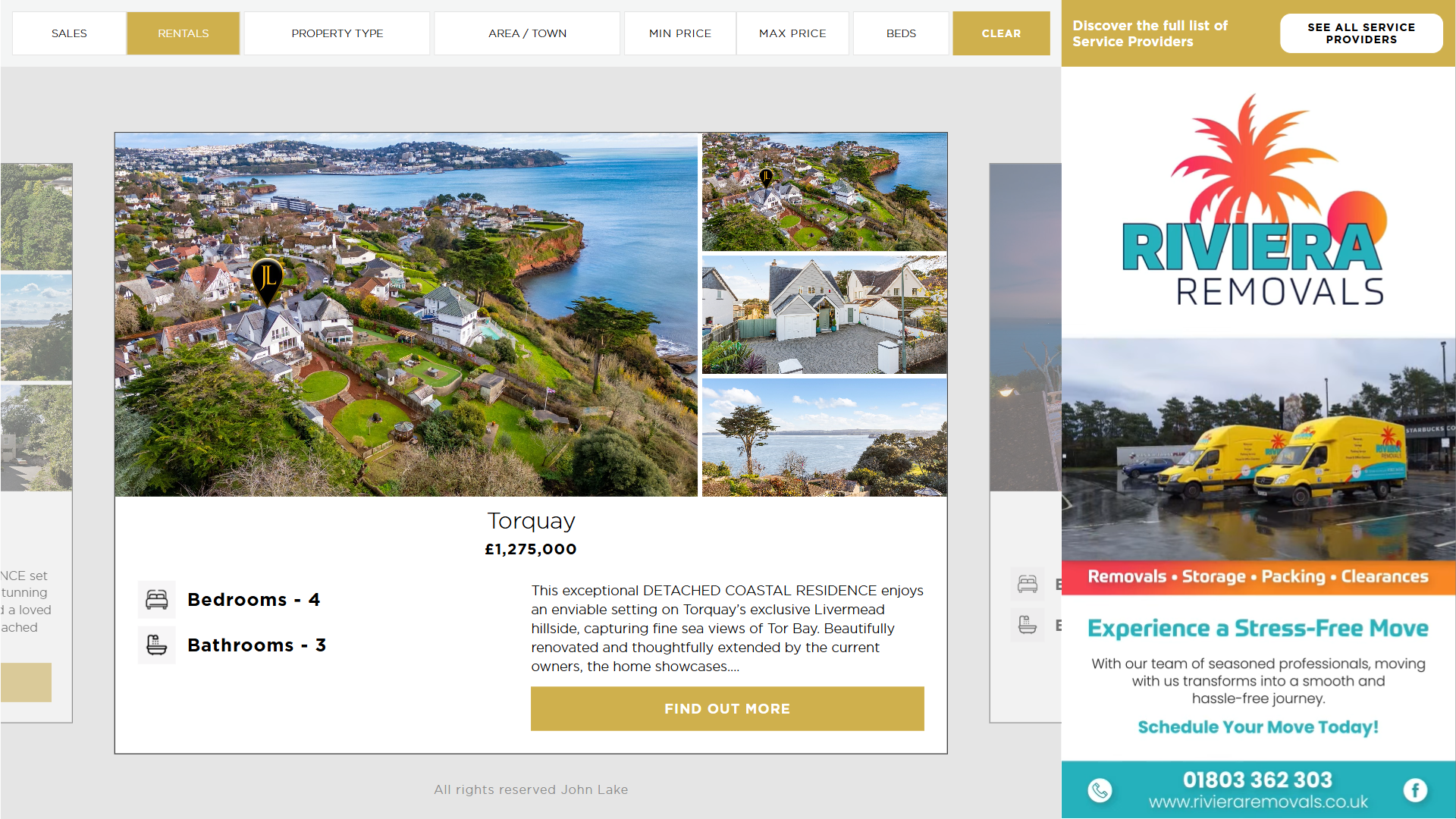Click the bathtub icon beside Bathrooms - 3
This screenshot has width=1456, height=819.
(x=157, y=645)
